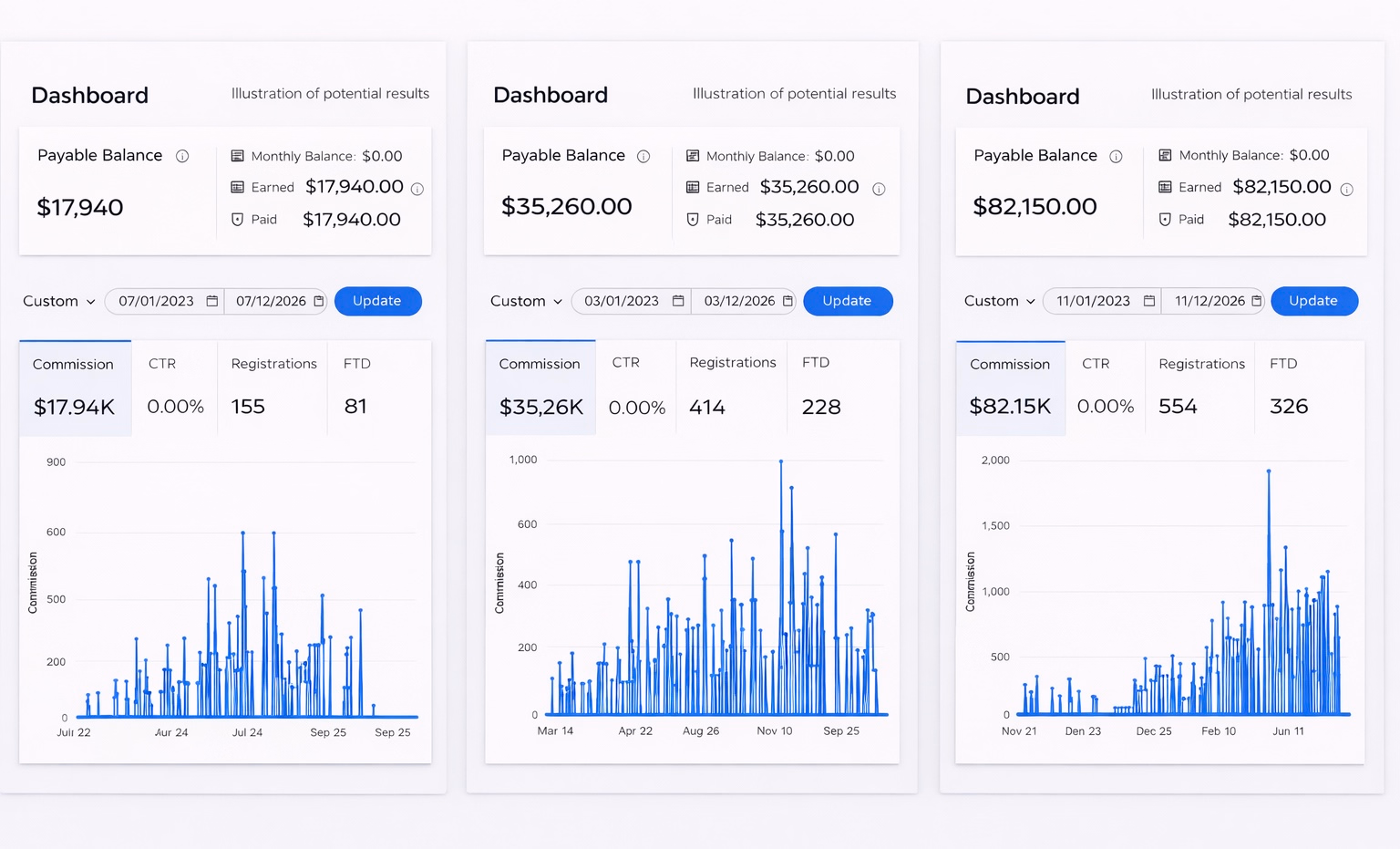Click Update next to the 03/12/2026 date
Viewport: 1400px width, 849px height.
coord(848,301)
